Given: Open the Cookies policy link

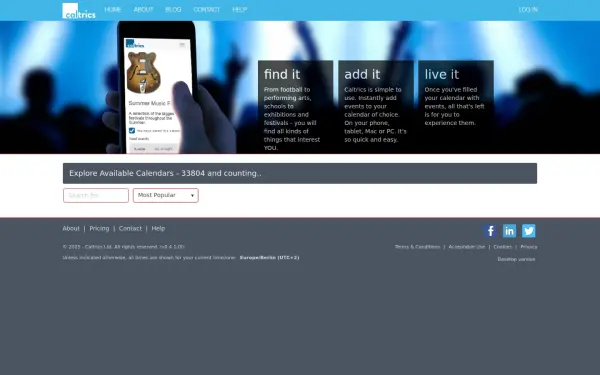Looking at the screenshot, I should click(502, 247).
